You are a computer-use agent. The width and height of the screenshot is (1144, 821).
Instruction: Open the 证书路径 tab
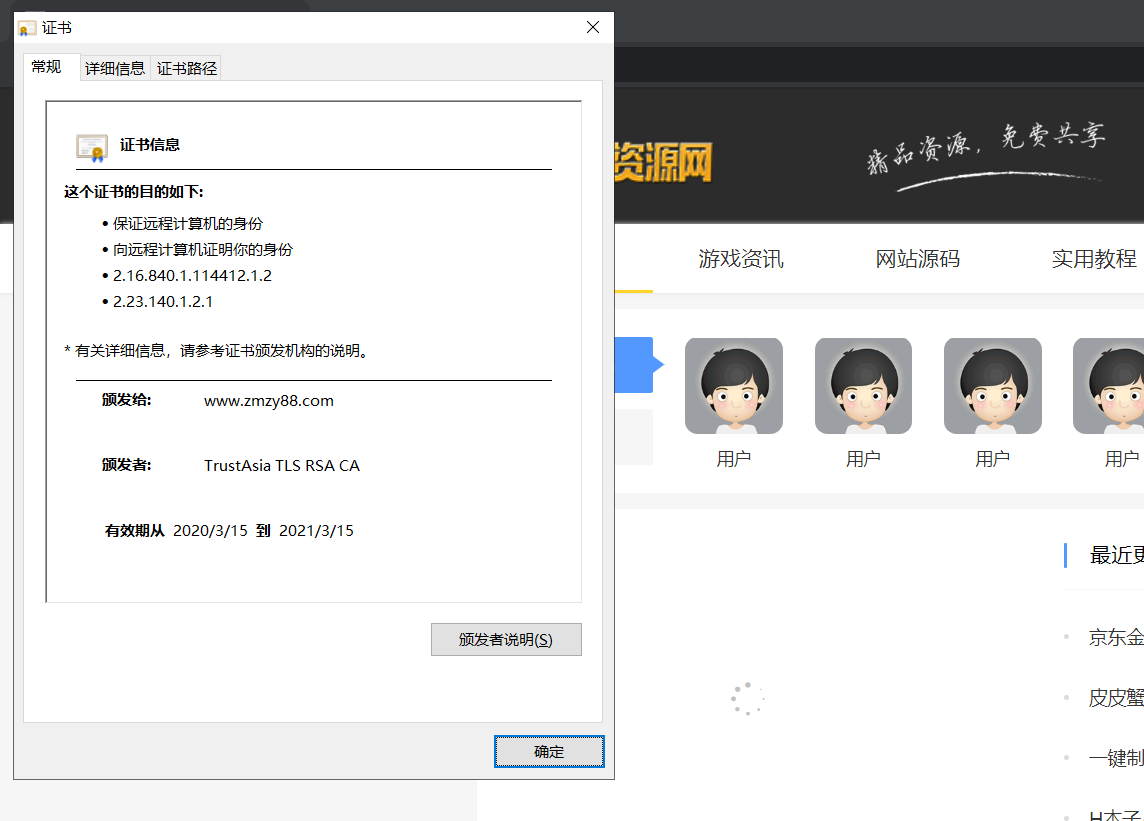coord(185,68)
